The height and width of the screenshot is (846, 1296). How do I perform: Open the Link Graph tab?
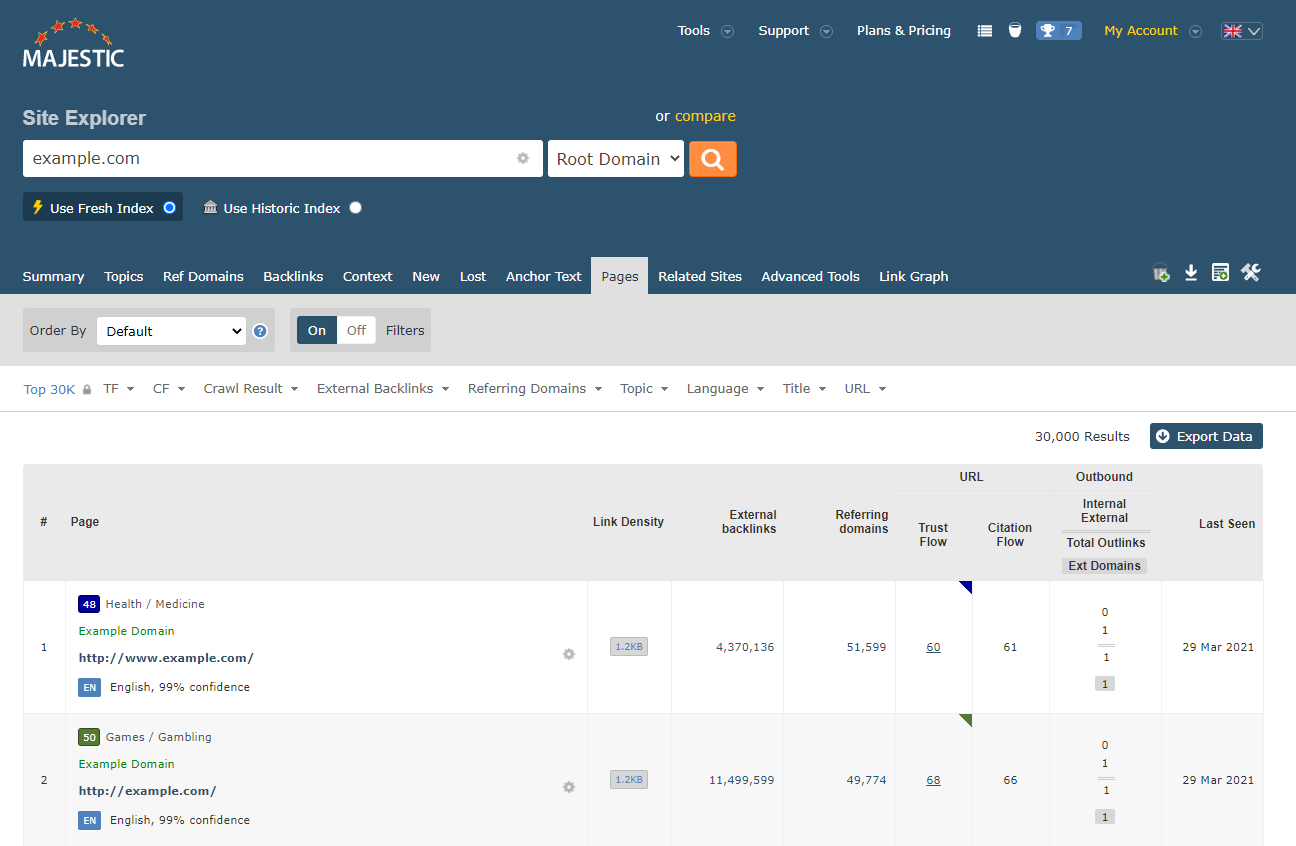[914, 276]
